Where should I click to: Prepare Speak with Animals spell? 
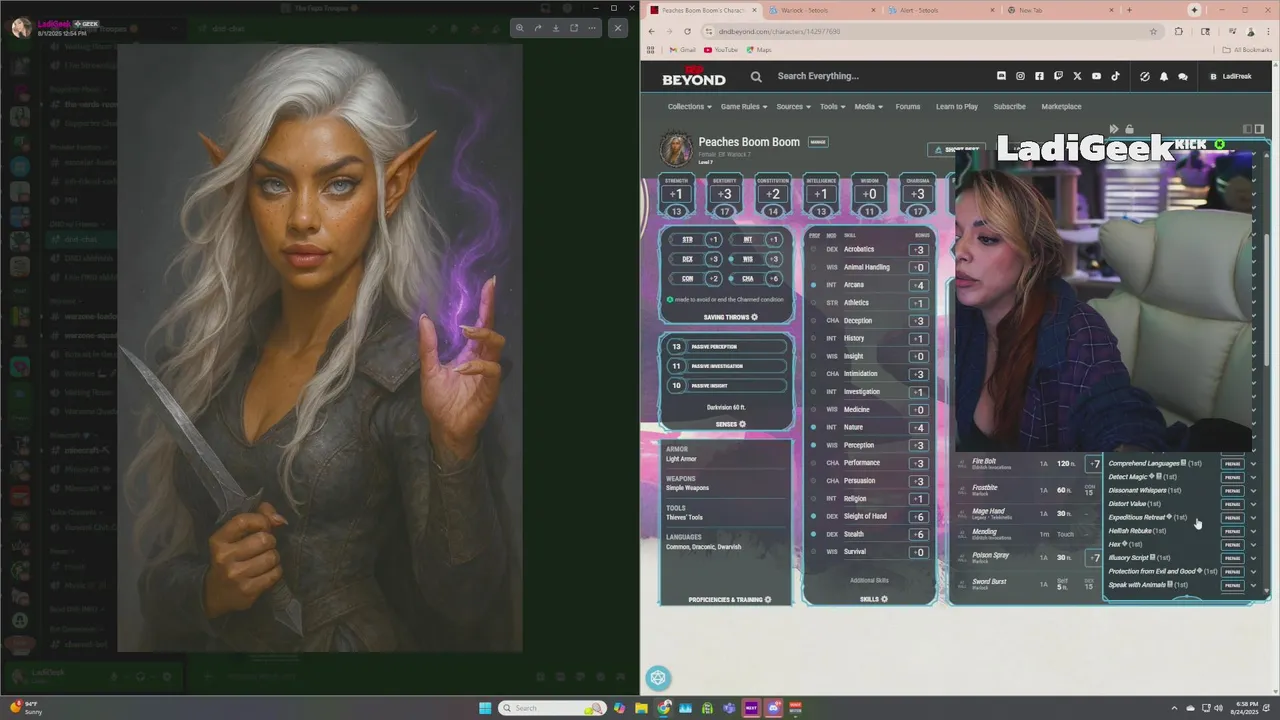click(1233, 585)
